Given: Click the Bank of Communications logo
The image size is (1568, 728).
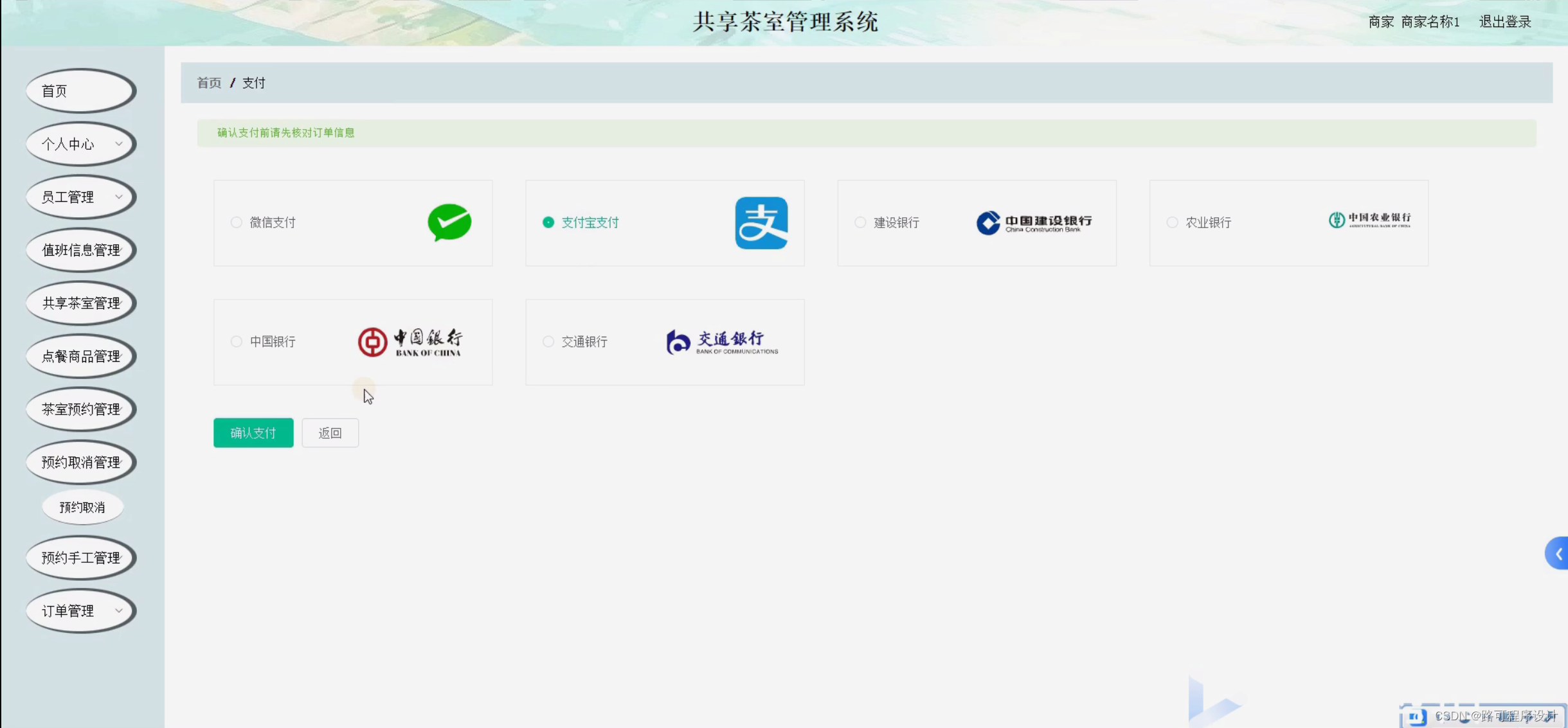Looking at the screenshot, I should pyautogui.click(x=722, y=342).
